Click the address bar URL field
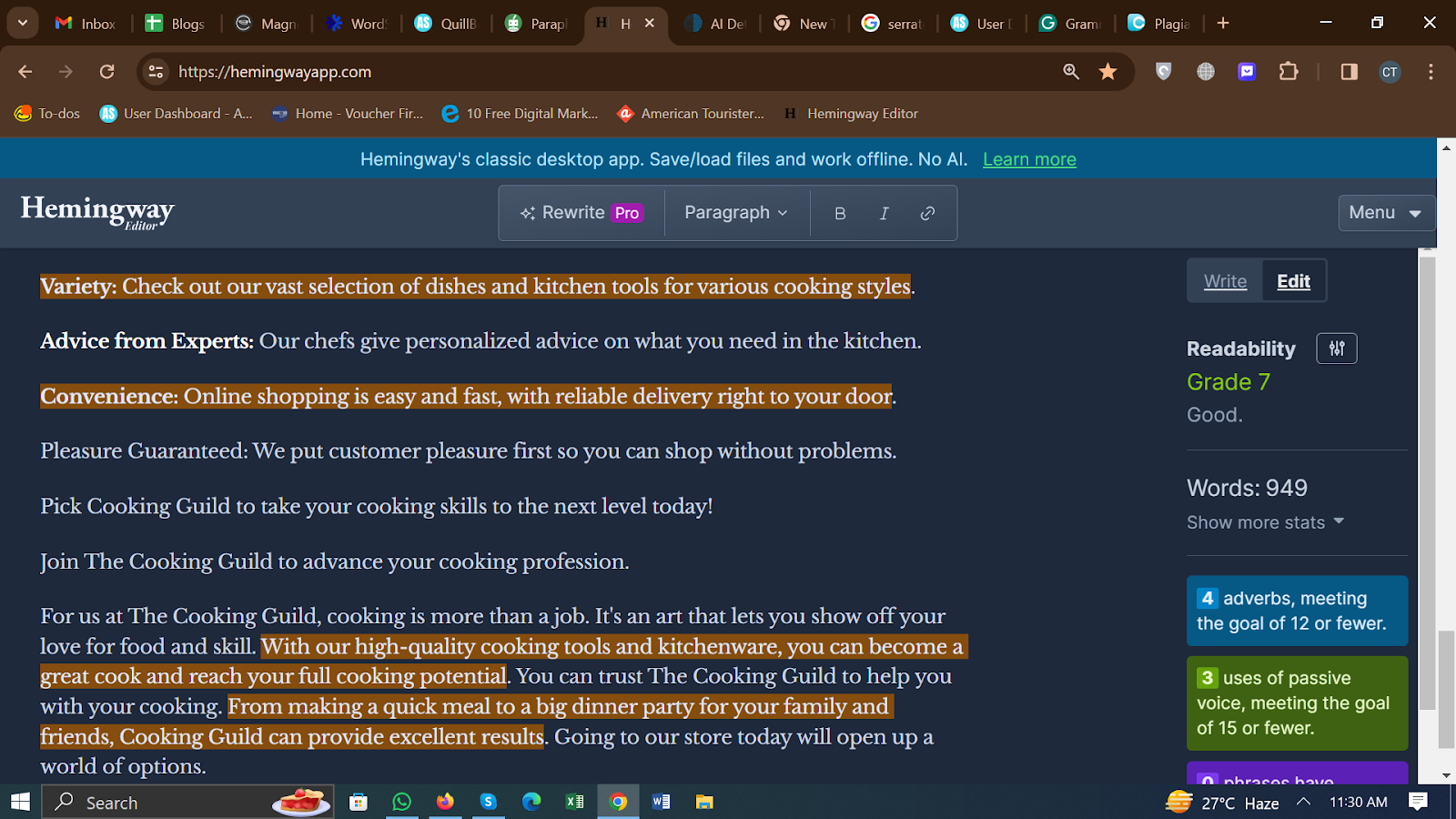Screen dimensions: 1456x819 [610, 72]
